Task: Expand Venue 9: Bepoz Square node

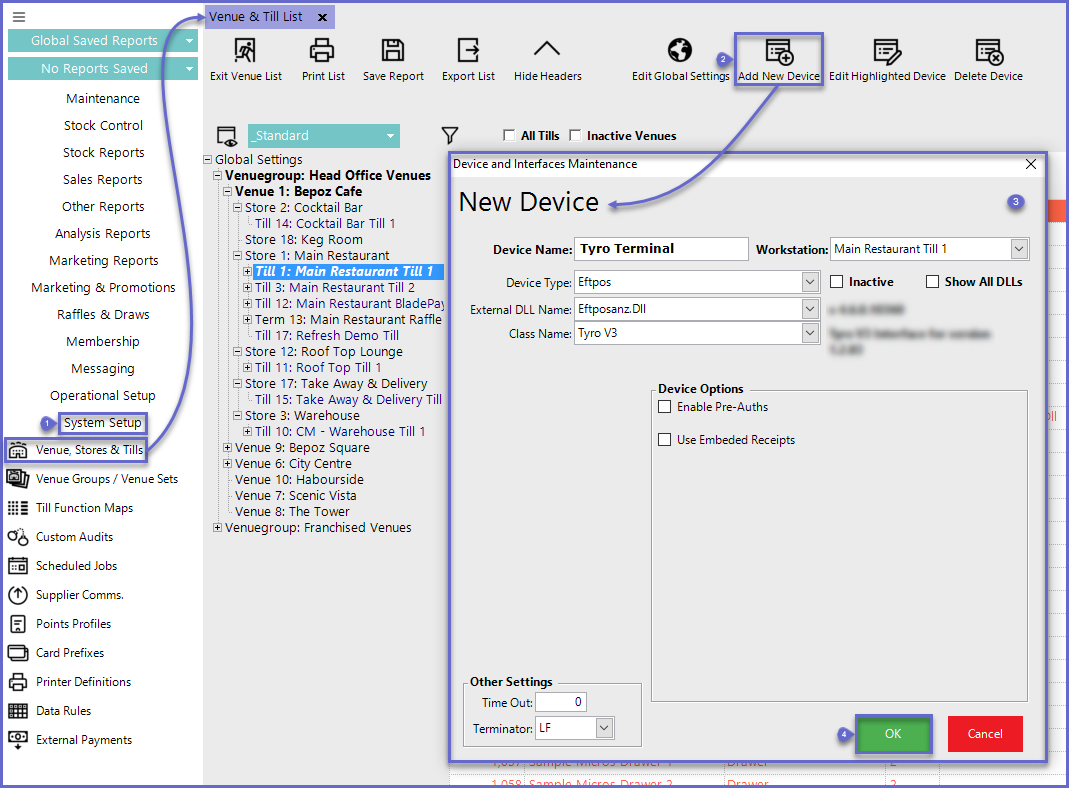Action: click(x=228, y=448)
